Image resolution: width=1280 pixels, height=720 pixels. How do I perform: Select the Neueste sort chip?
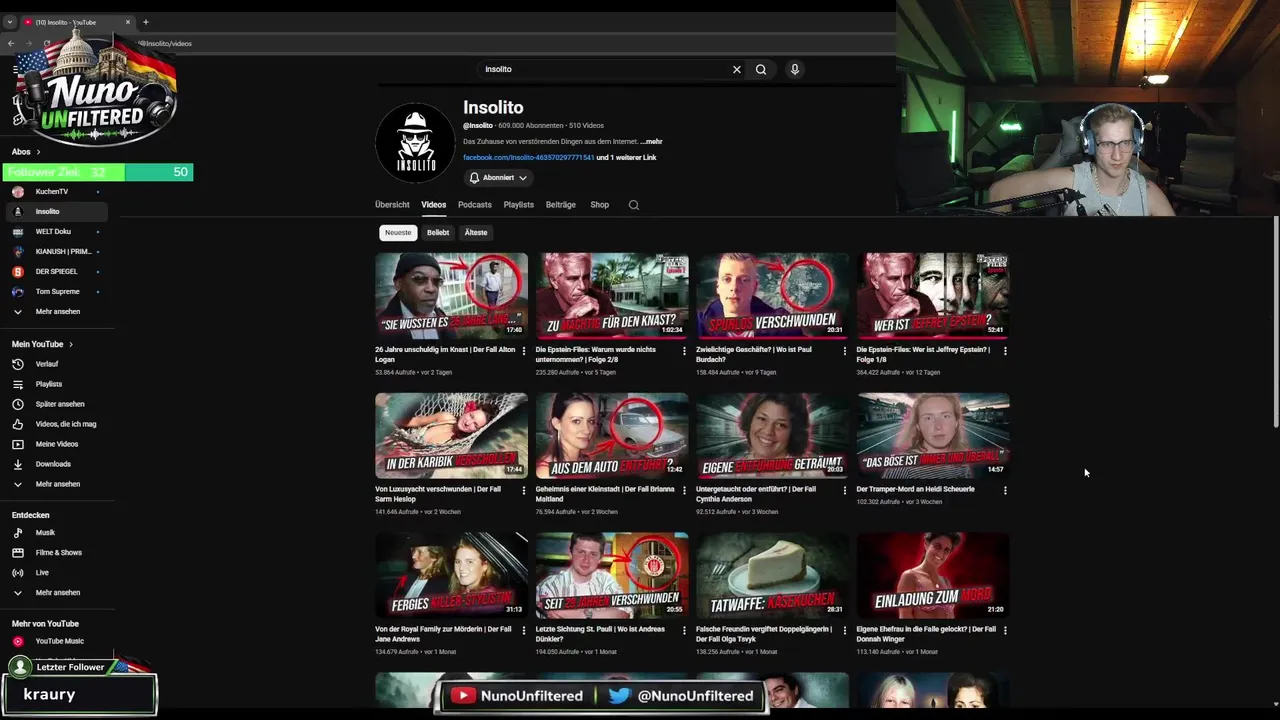coord(398,233)
